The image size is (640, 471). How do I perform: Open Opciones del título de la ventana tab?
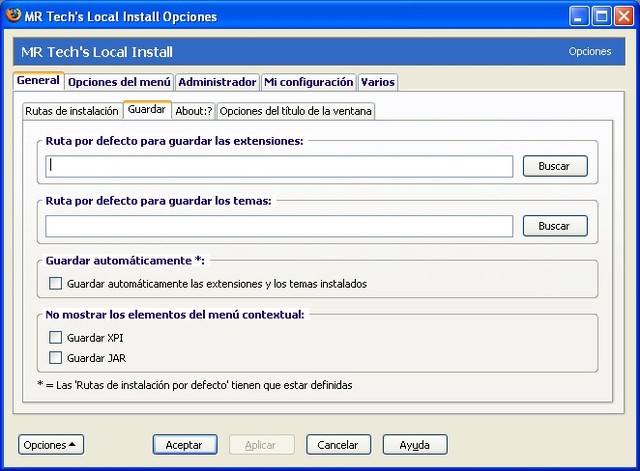pos(296,111)
